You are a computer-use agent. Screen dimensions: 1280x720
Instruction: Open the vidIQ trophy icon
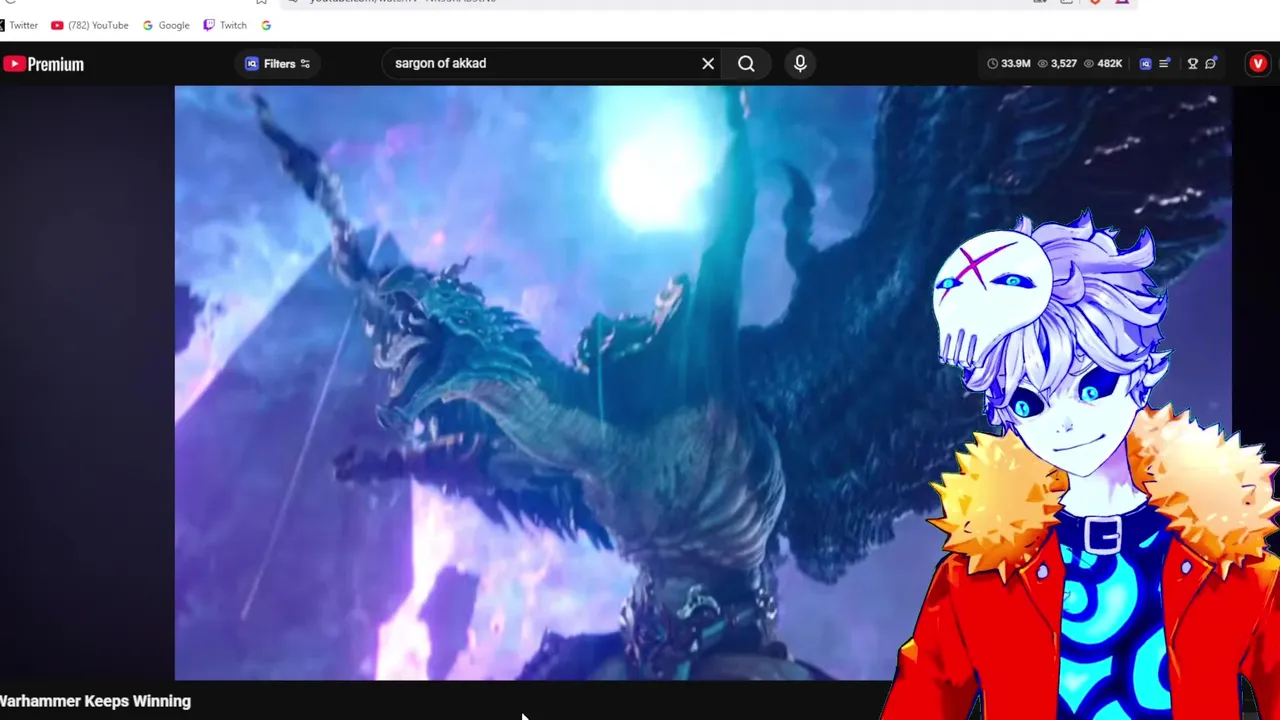[1192, 64]
